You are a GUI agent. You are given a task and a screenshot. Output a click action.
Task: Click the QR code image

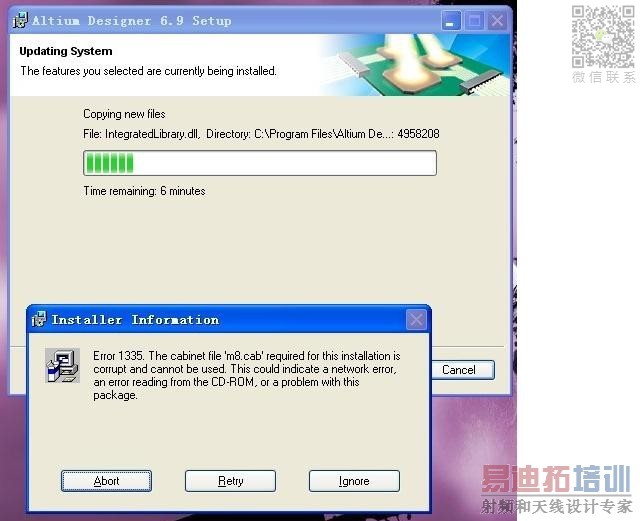603,37
